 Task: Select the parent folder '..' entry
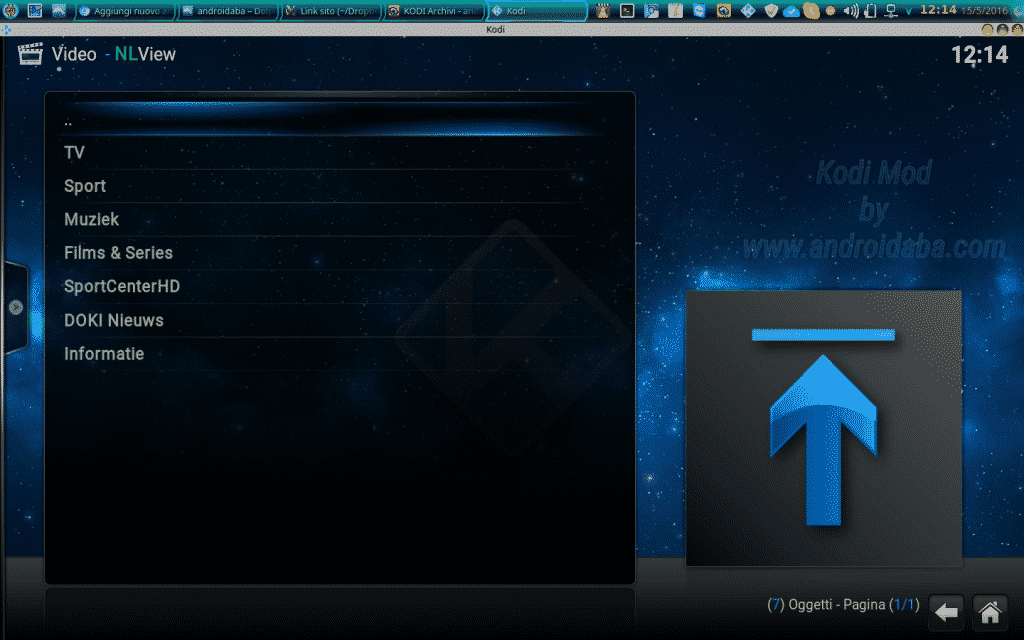pyautogui.click(x=340, y=120)
